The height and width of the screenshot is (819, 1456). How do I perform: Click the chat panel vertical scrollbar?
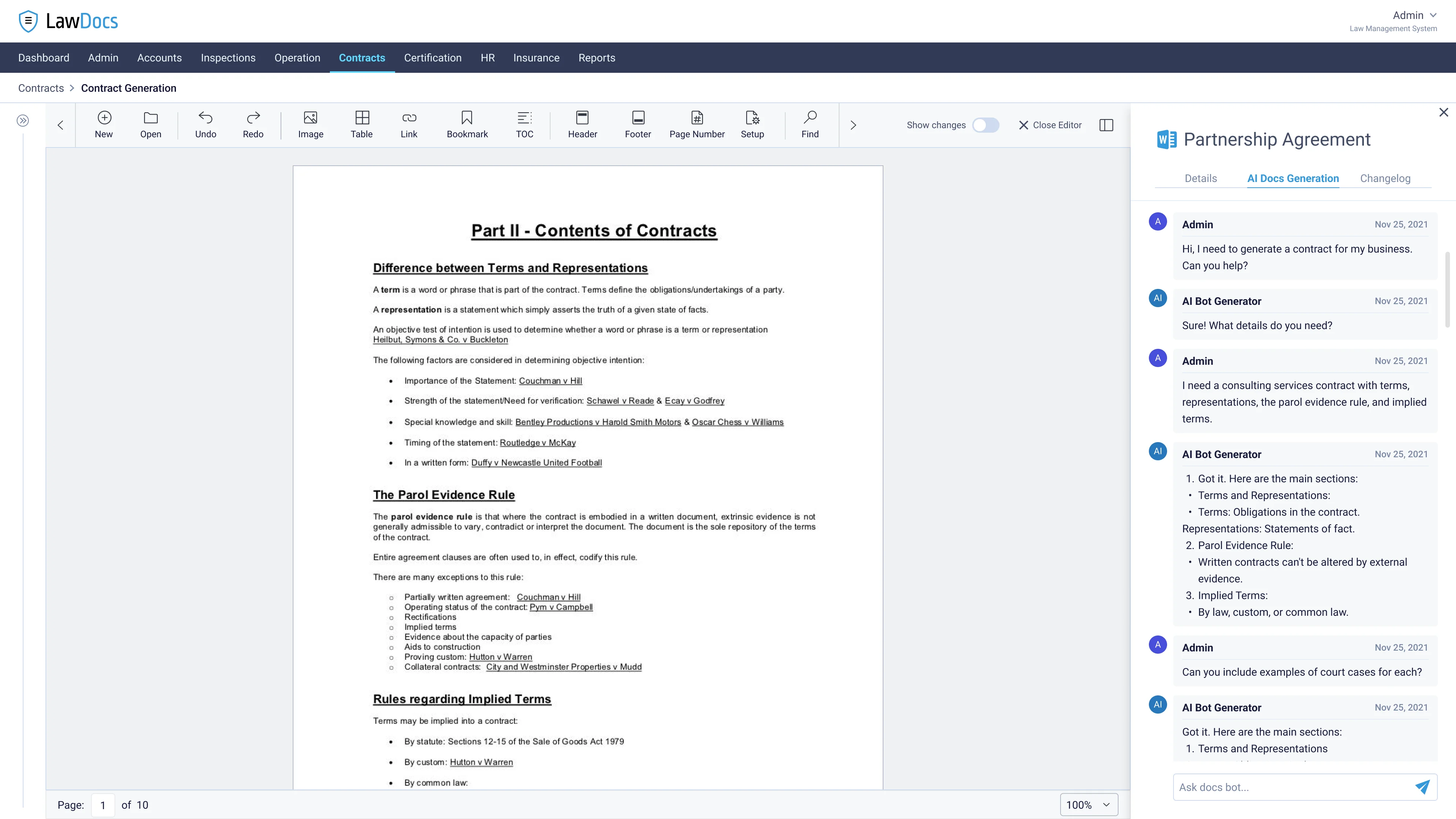pos(1448,289)
